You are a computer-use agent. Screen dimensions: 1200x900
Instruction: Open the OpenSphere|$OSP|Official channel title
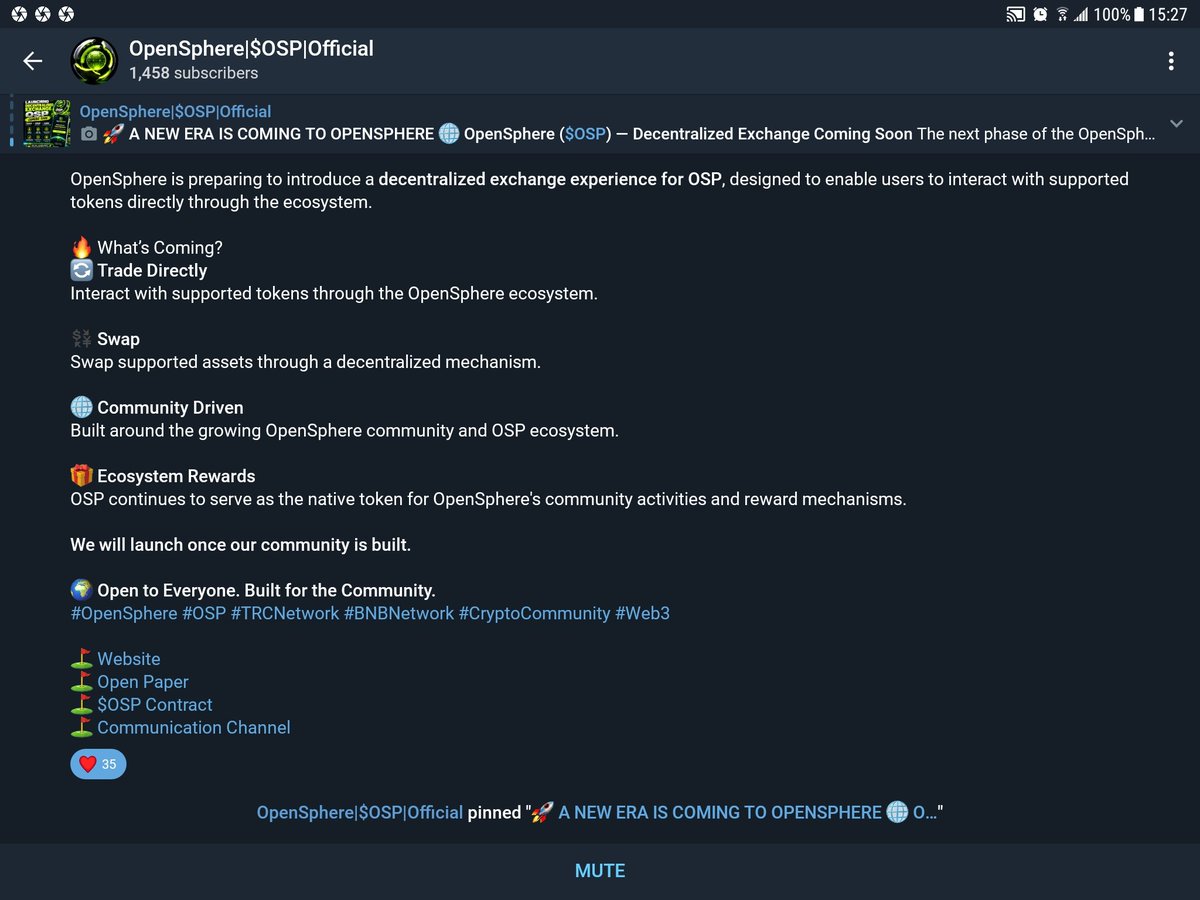[251, 48]
